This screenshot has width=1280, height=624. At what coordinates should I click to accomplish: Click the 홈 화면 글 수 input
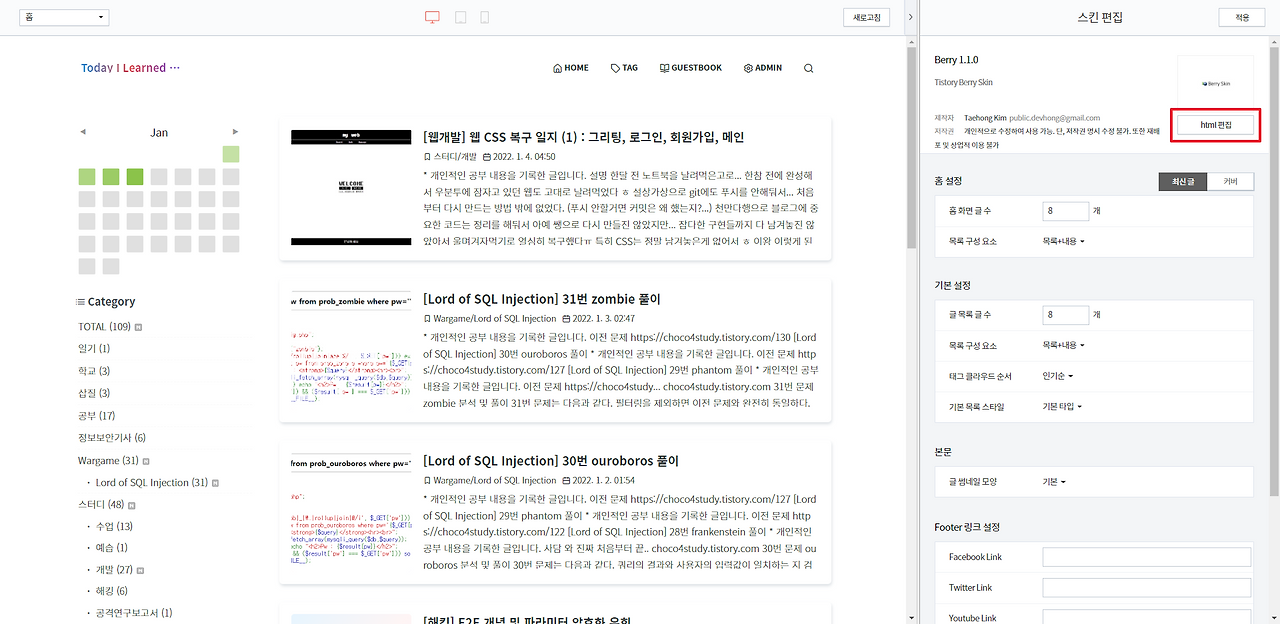(x=1065, y=211)
